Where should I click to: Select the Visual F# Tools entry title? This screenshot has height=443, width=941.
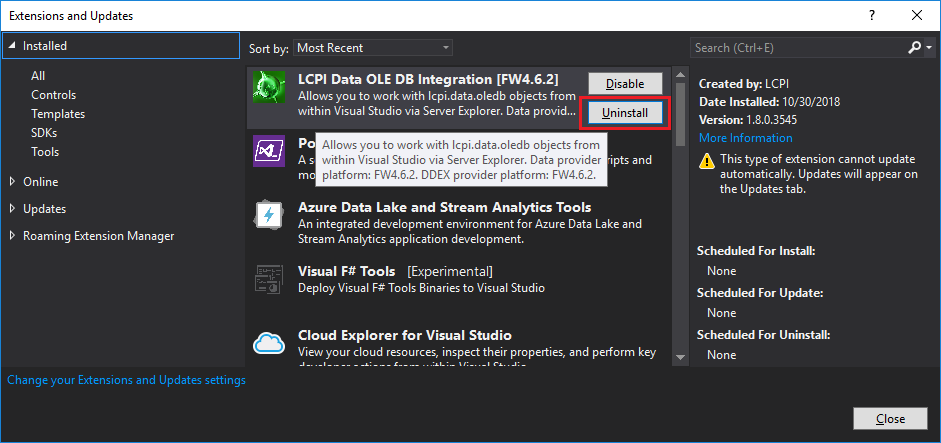tap(346, 271)
